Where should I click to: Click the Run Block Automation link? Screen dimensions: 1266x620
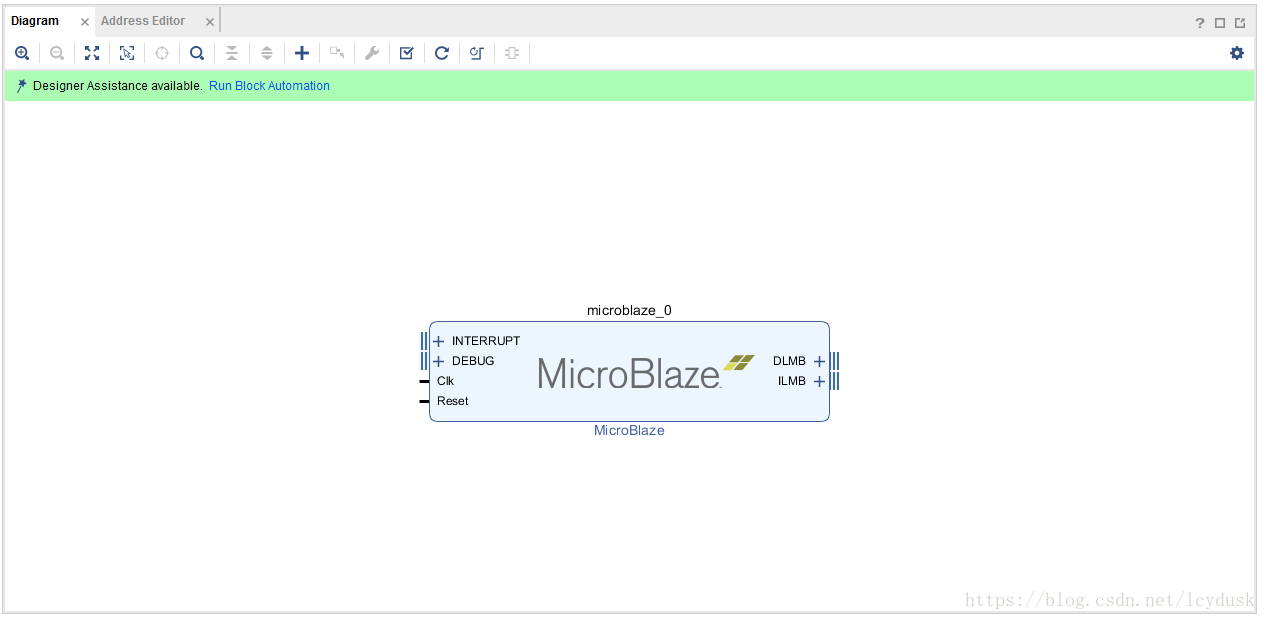(x=269, y=86)
